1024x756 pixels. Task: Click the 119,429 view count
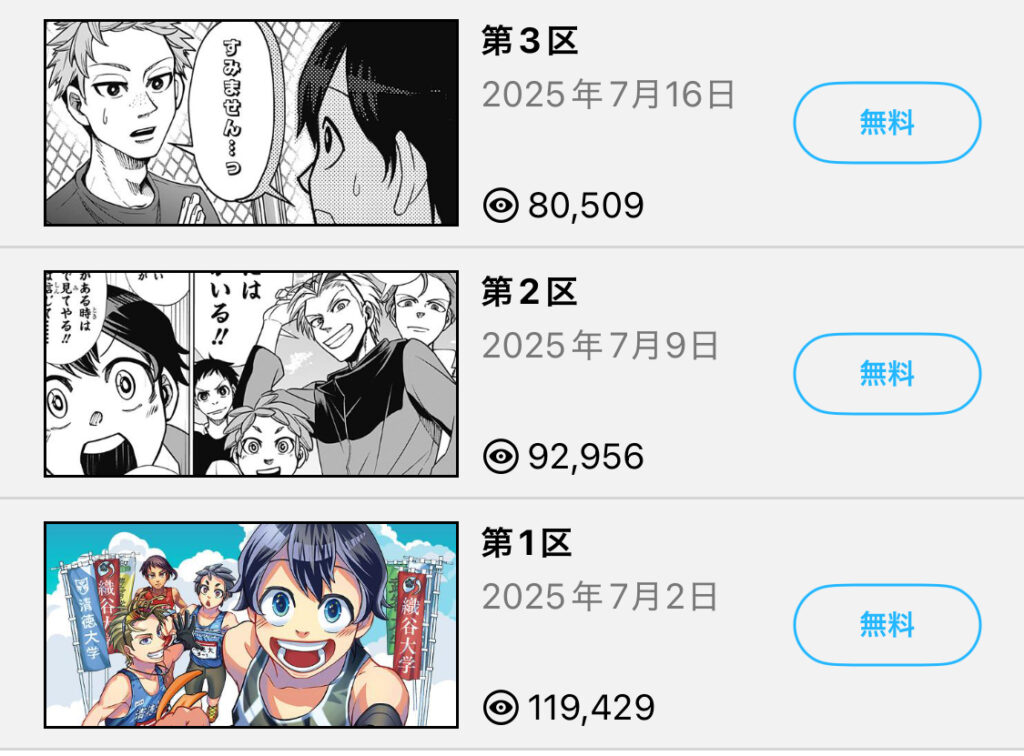tap(591, 708)
